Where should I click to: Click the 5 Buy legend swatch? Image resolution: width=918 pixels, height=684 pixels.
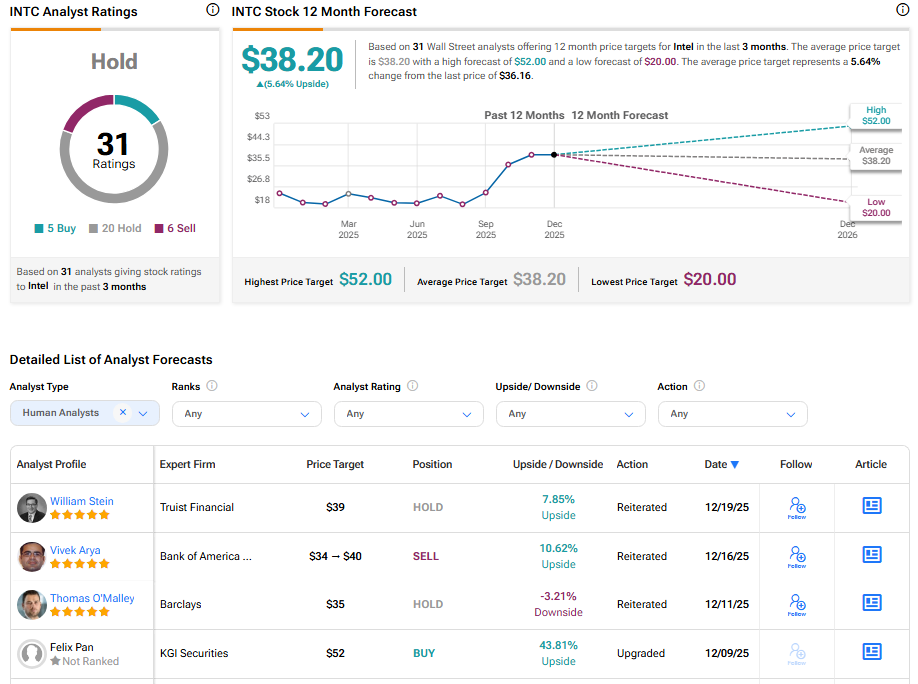click(38, 229)
